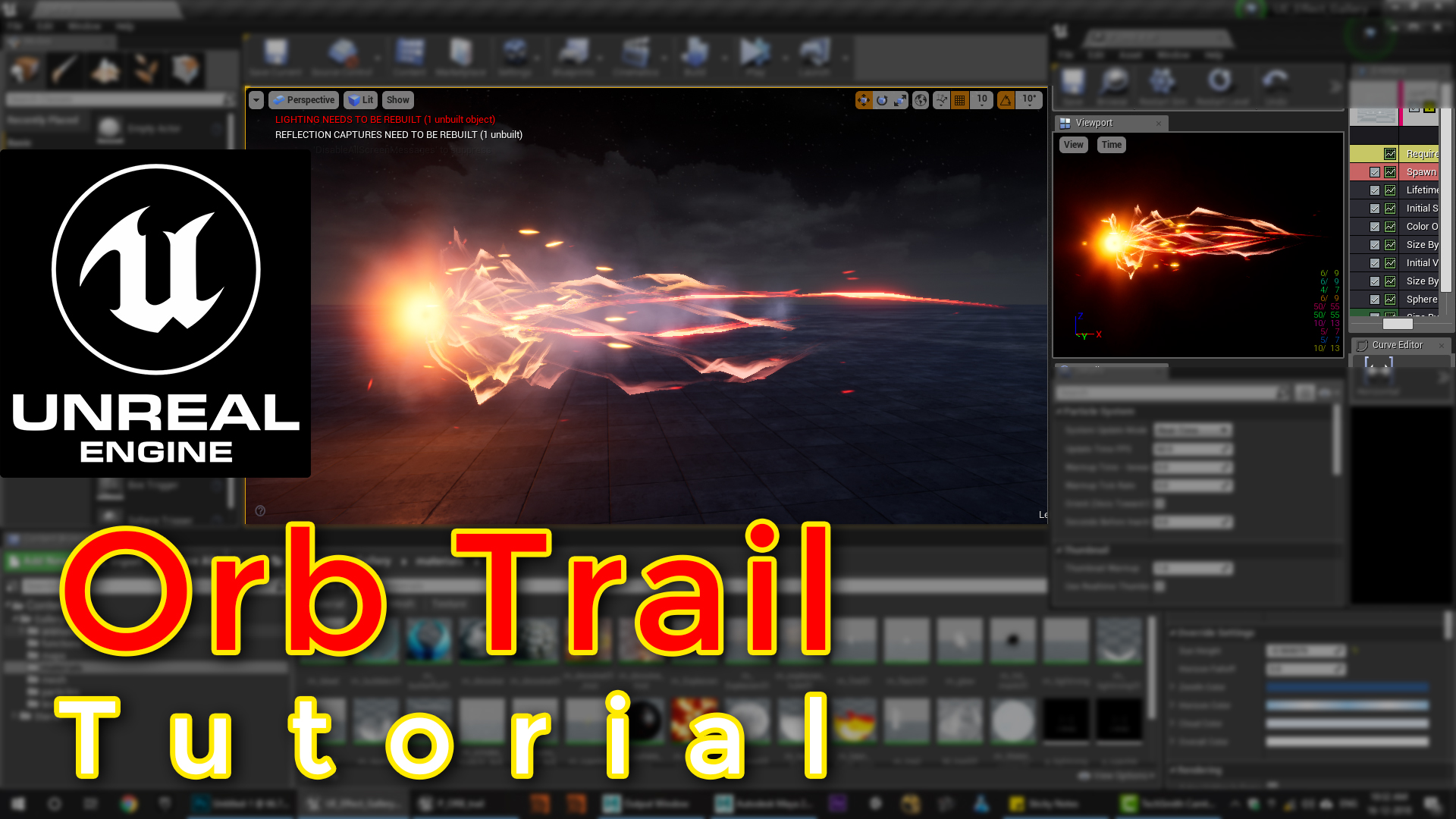
Task: Open Content from the main toolbar
Action: point(409,58)
